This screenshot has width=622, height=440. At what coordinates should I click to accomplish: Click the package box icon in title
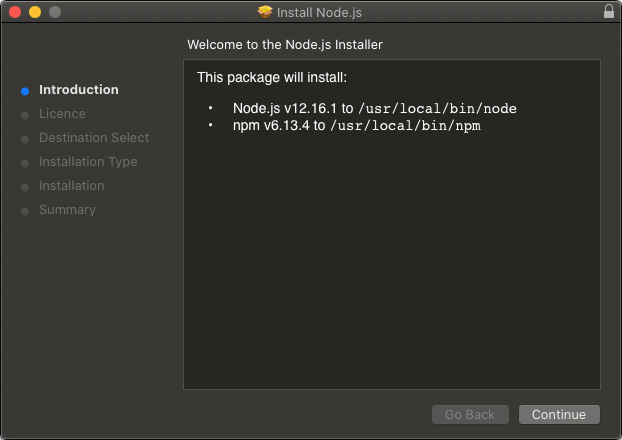pyautogui.click(x=264, y=12)
